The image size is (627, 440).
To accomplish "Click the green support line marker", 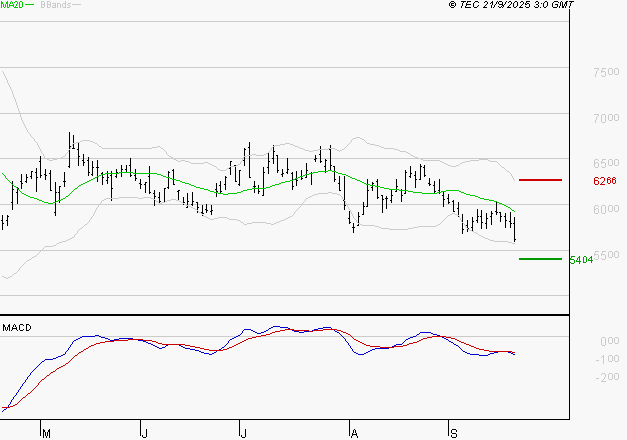I will tap(540, 259).
